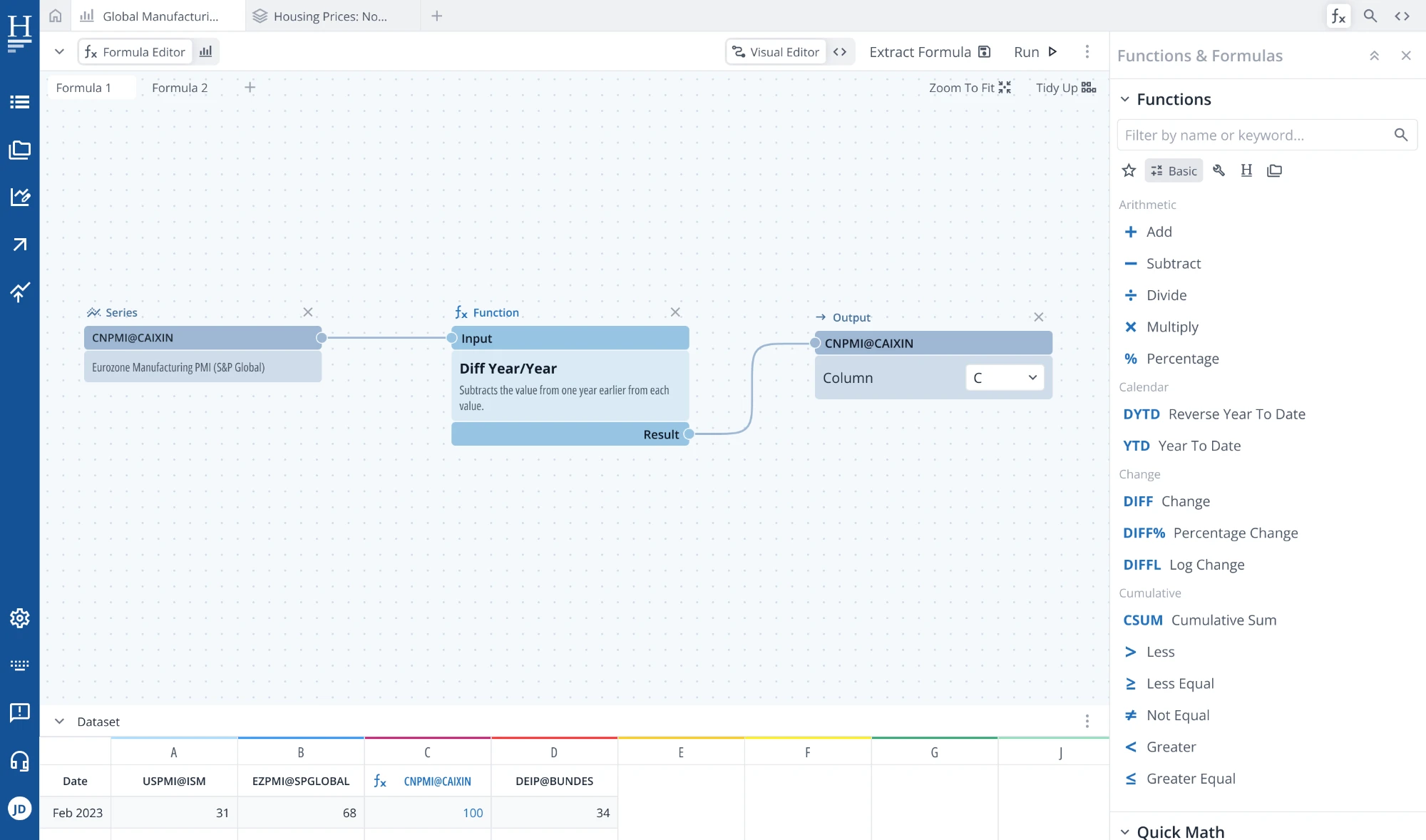Remove the Output node
The image size is (1426, 840).
(1039, 317)
